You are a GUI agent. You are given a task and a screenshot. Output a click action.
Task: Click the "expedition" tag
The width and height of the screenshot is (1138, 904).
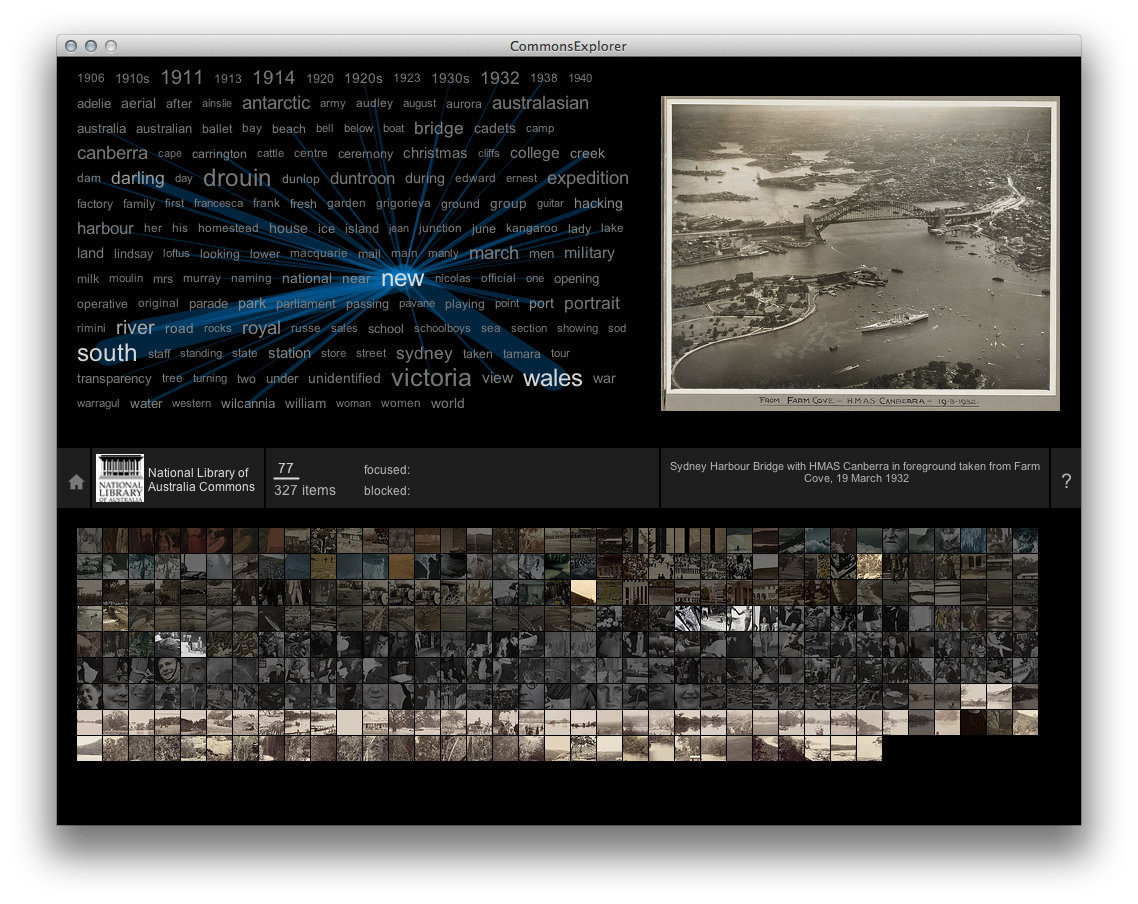pyautogui.click(x=588, y=178)
